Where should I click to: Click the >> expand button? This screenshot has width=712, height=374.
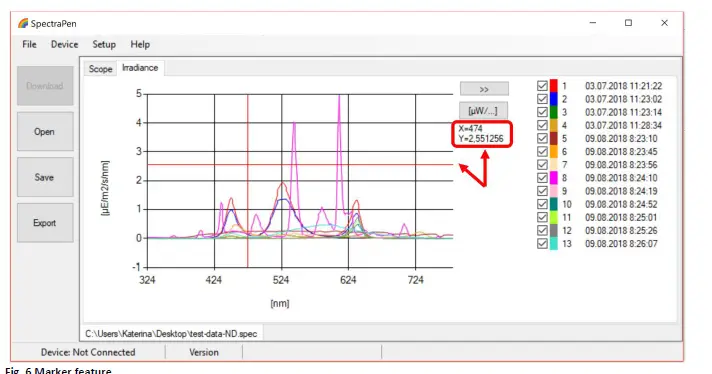(x=484, y=89)
